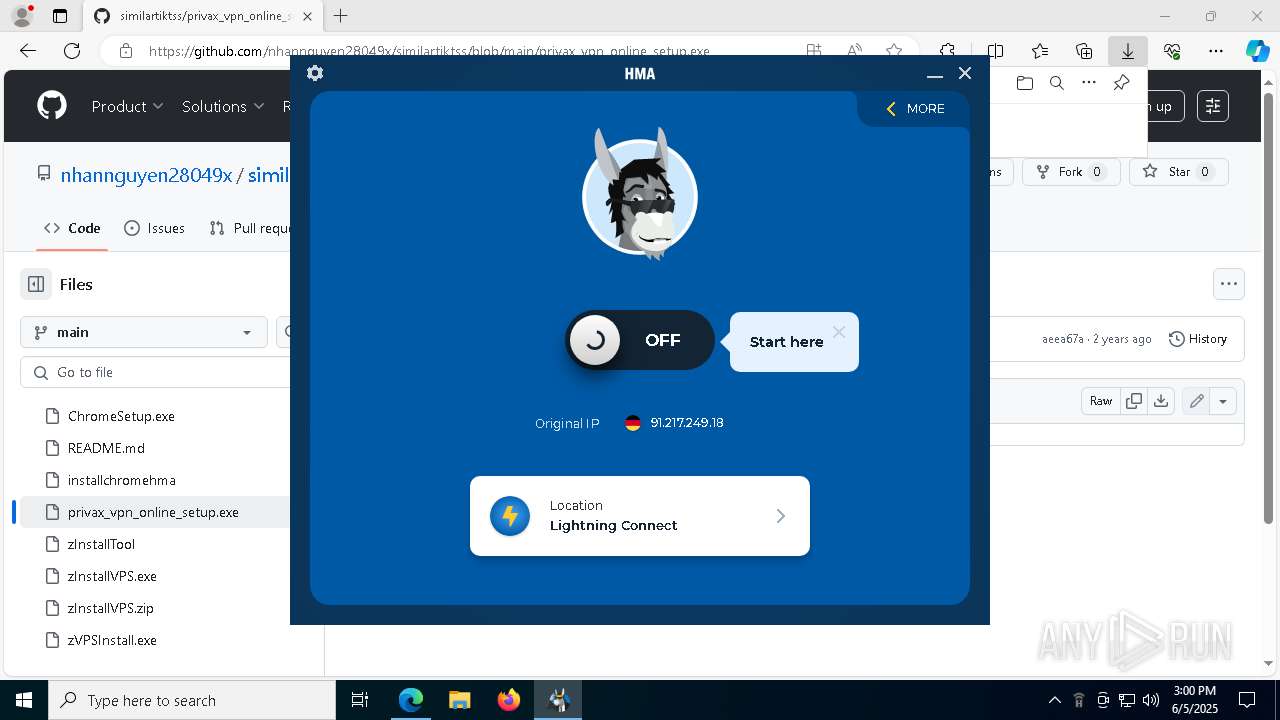Open nhannguyen28049x profile link
This screenshot has width=1280, height=720.
click(146, 175)
